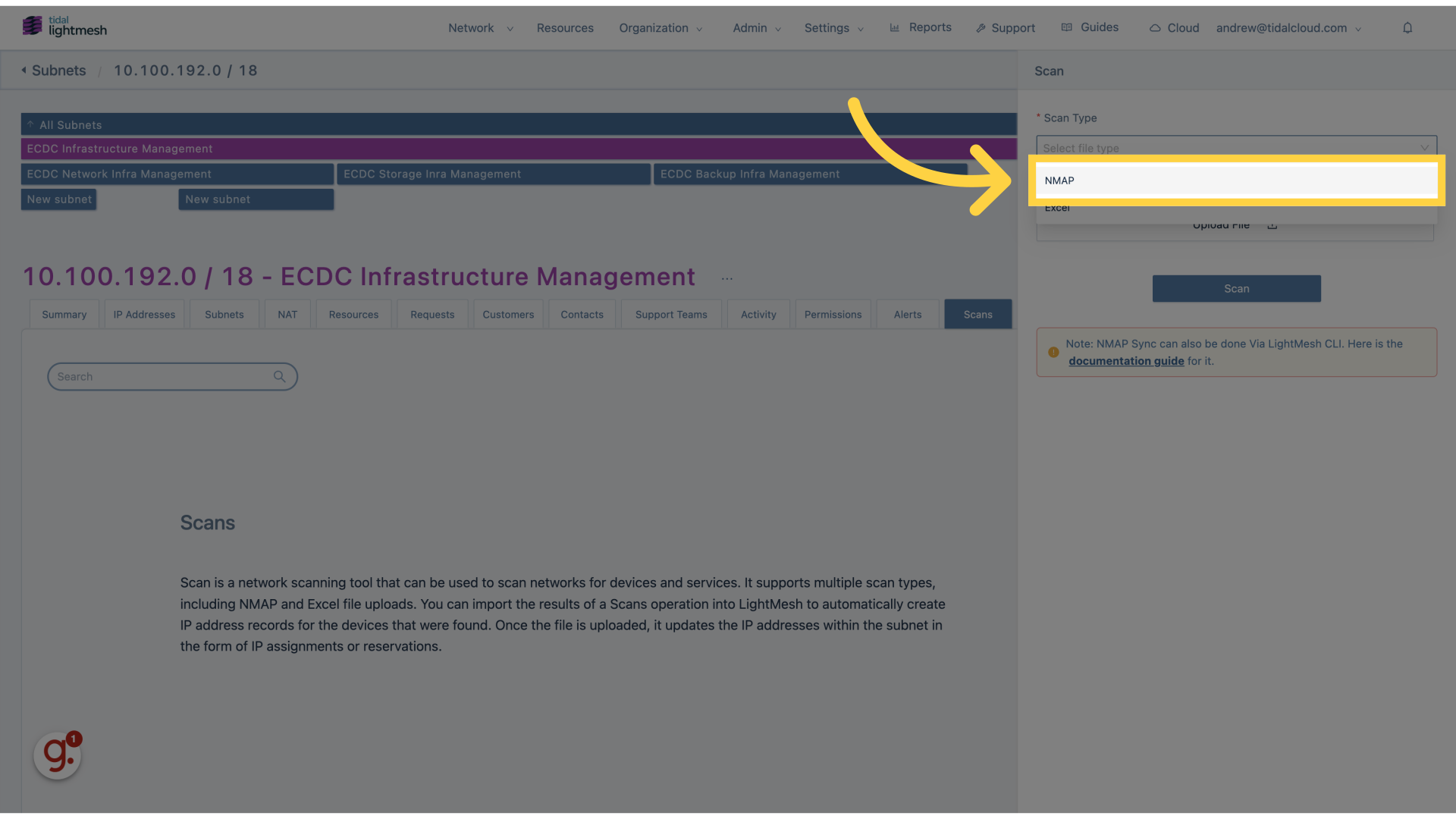Open the Cloud page
Image resolution: width=1456 pixels, height=819 pixels.
(1174, 28)
